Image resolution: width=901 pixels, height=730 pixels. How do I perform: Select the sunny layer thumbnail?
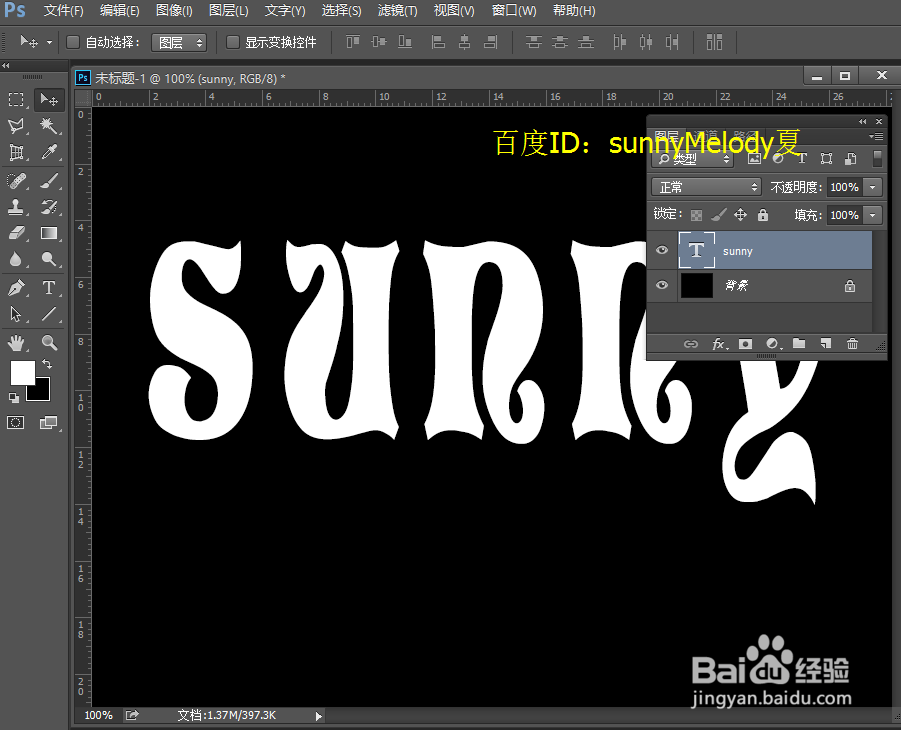[x=696, y=250]
